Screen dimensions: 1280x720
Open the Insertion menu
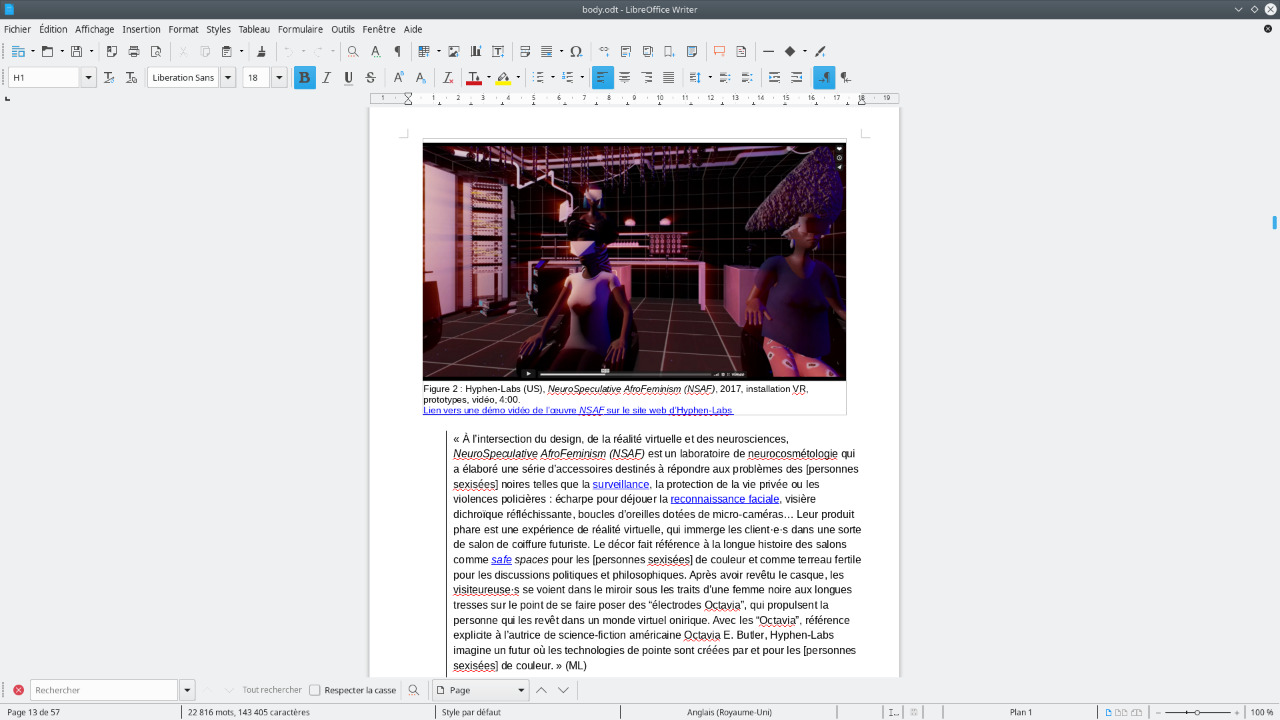tap(141, 29)
